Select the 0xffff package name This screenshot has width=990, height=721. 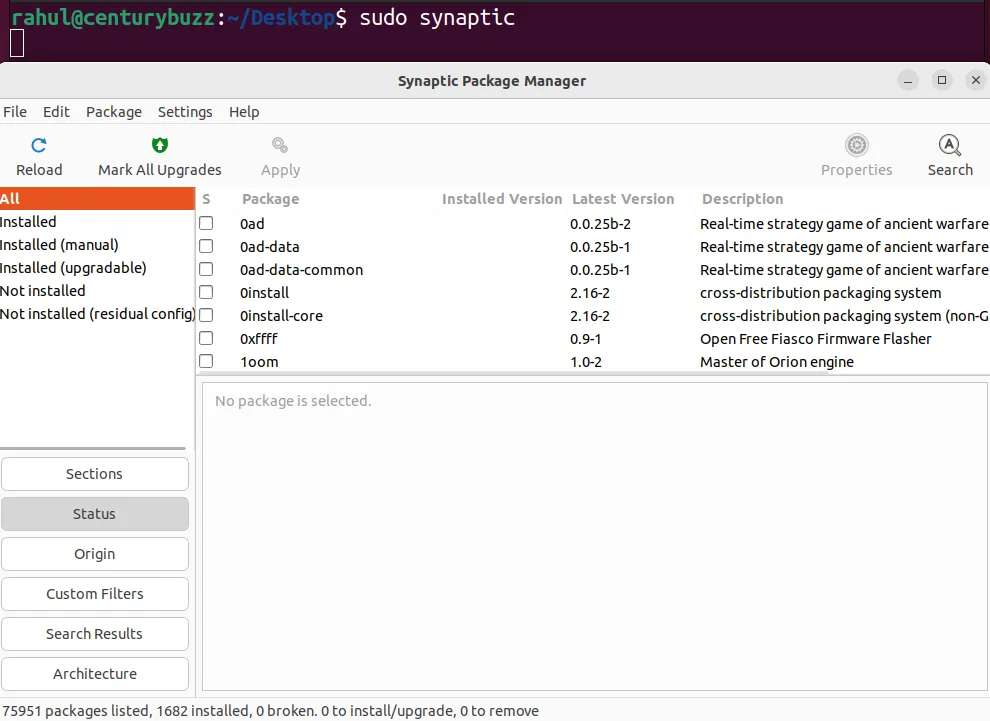pyautogui.click(x=259, y=339)
